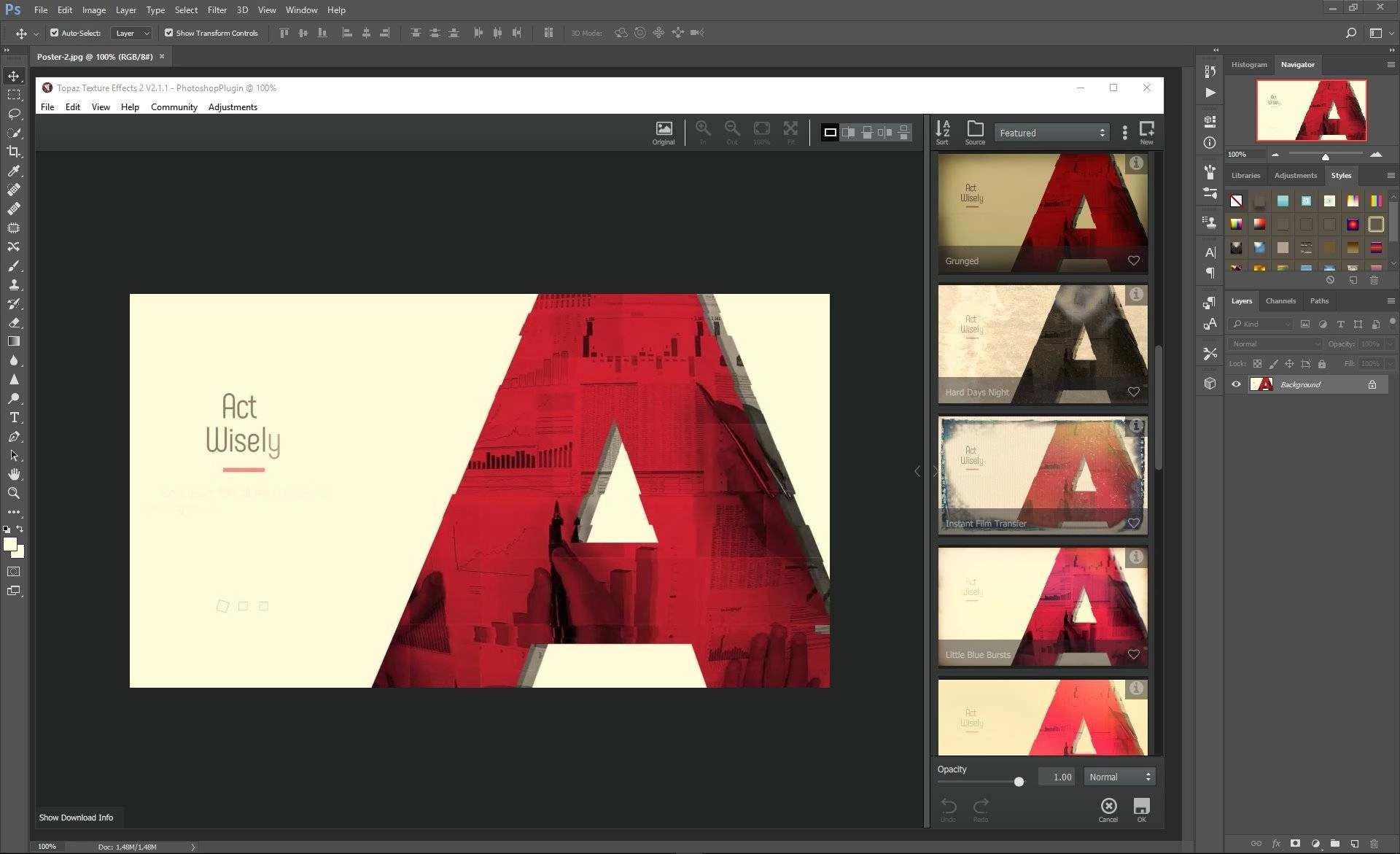Adjust the Navigator zoom slider
The image size is (1400, 854).
[x=1326, y=155]
